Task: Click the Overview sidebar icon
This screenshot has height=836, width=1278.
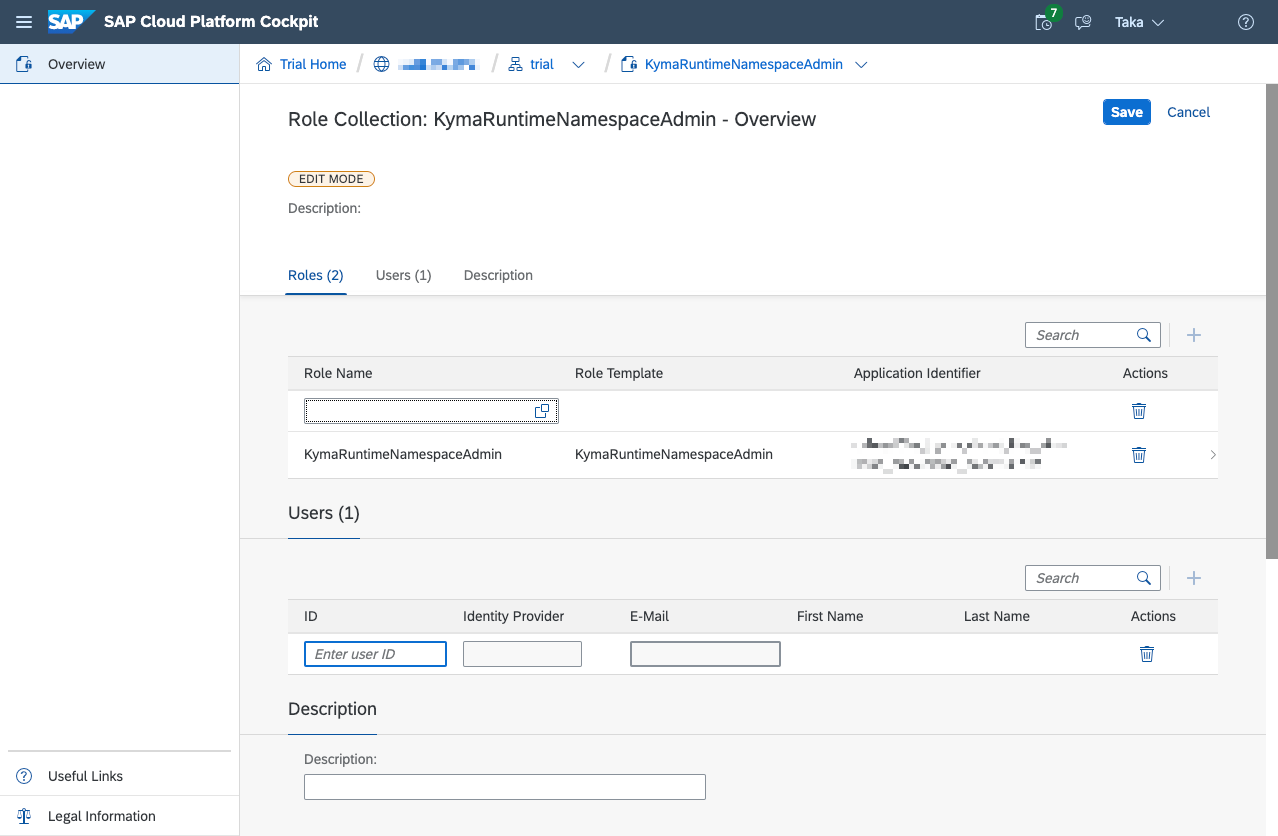Action: 25,64
